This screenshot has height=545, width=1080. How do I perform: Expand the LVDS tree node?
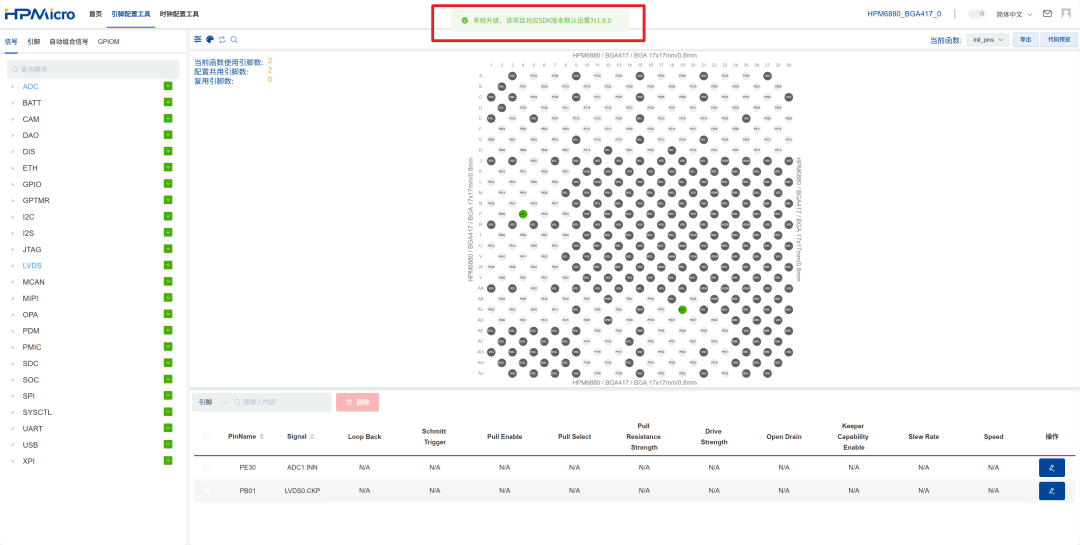click(12, 266)
